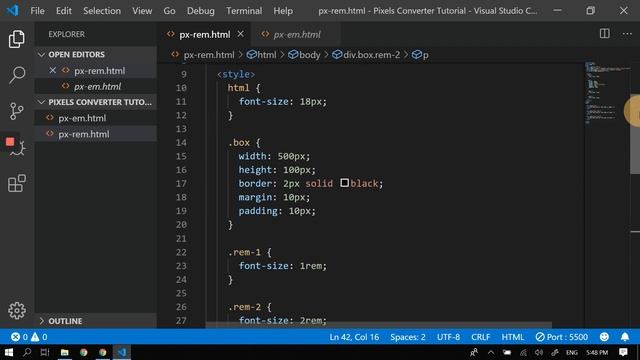
Task: Click the editor minimap
Action: point(607,93)
